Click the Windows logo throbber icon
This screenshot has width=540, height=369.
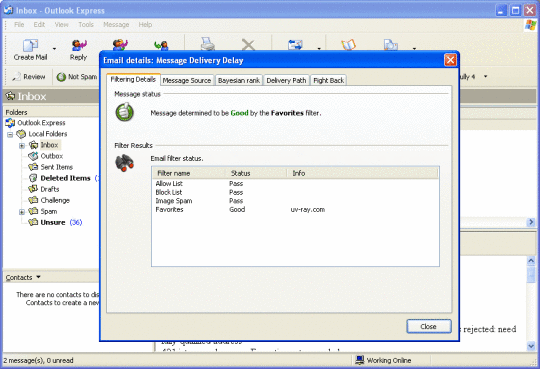coord(530,25)
